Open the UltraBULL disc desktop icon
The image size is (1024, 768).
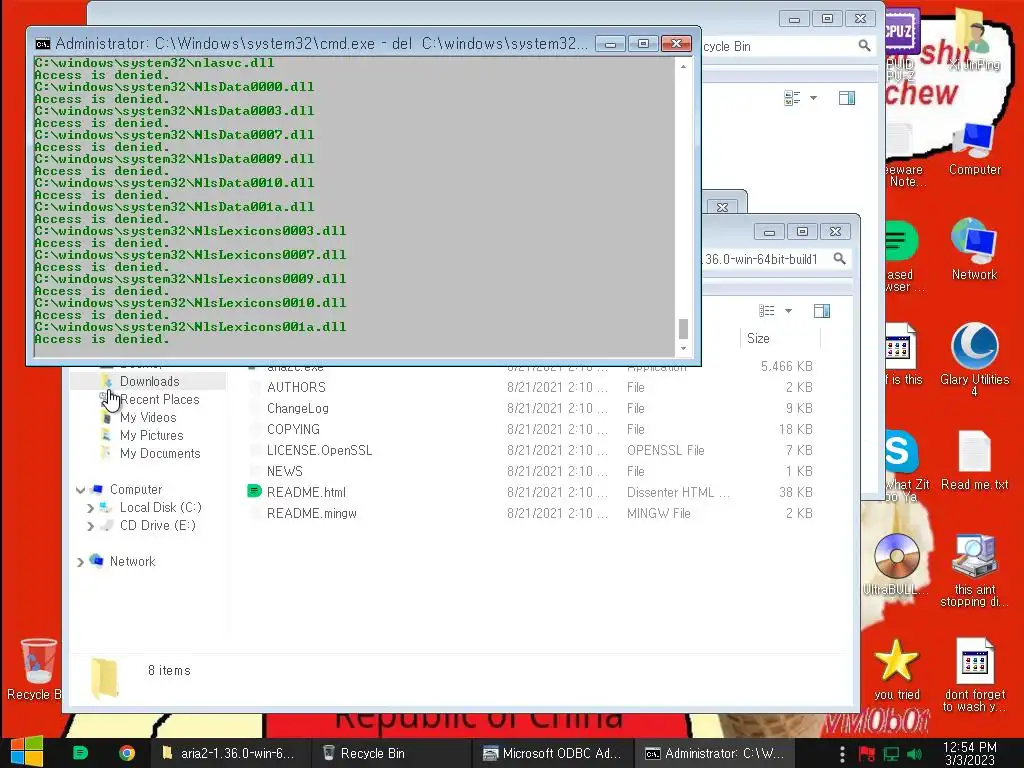(897, 565)
